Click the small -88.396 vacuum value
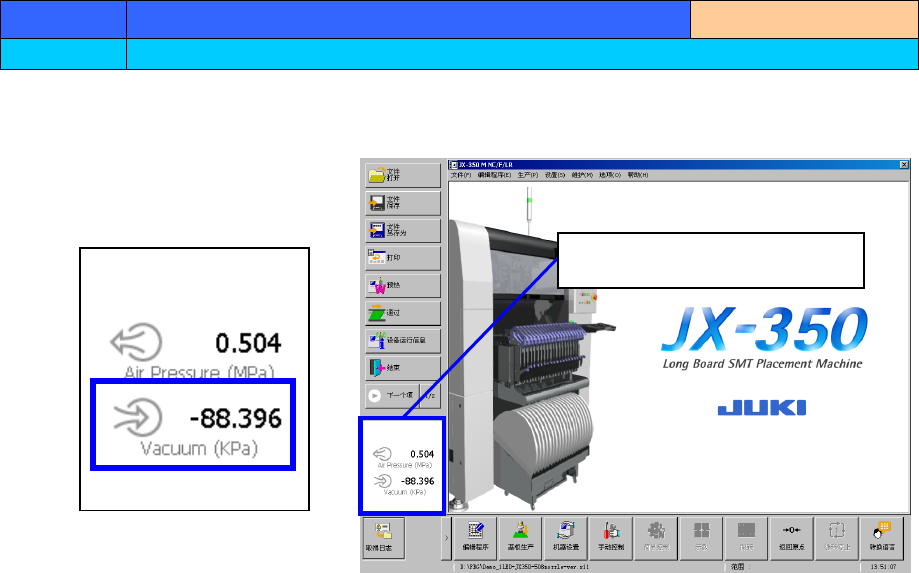919x573 pixels. tap(417, 481)
